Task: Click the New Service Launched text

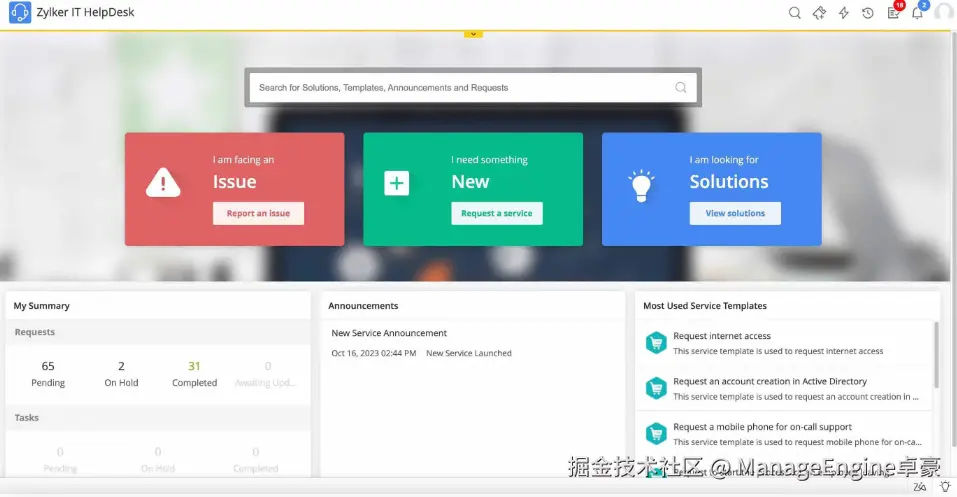Action: click(469, 353)
